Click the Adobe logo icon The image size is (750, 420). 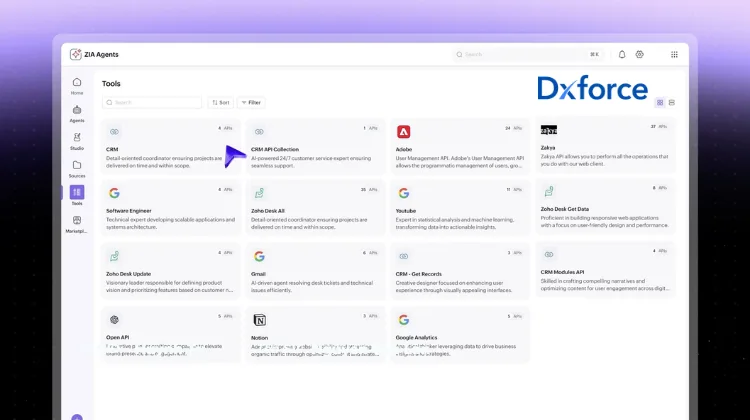[404, 132]
